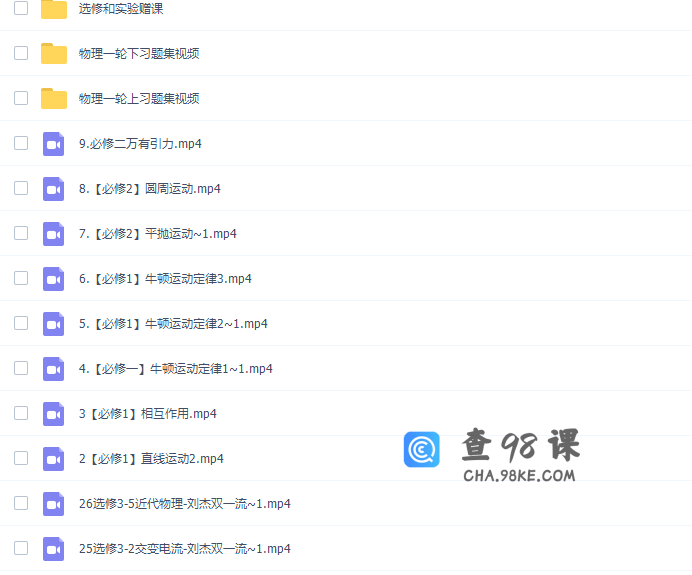Open folder name 物理一轮下习题集视频
Viewport: 692px width, 575px height.
(139, 53)
